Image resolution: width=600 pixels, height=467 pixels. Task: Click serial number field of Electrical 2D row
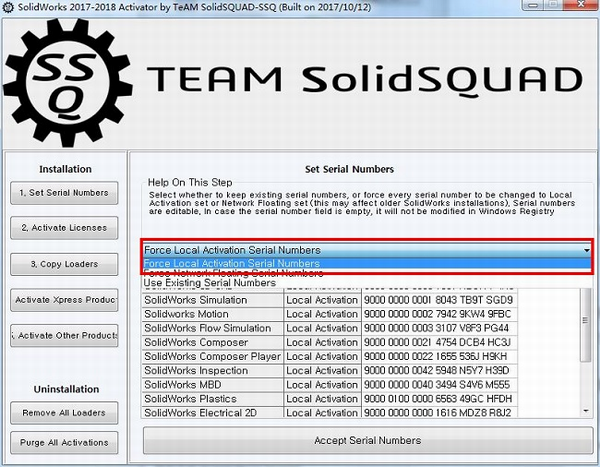[x=439, y=413]
